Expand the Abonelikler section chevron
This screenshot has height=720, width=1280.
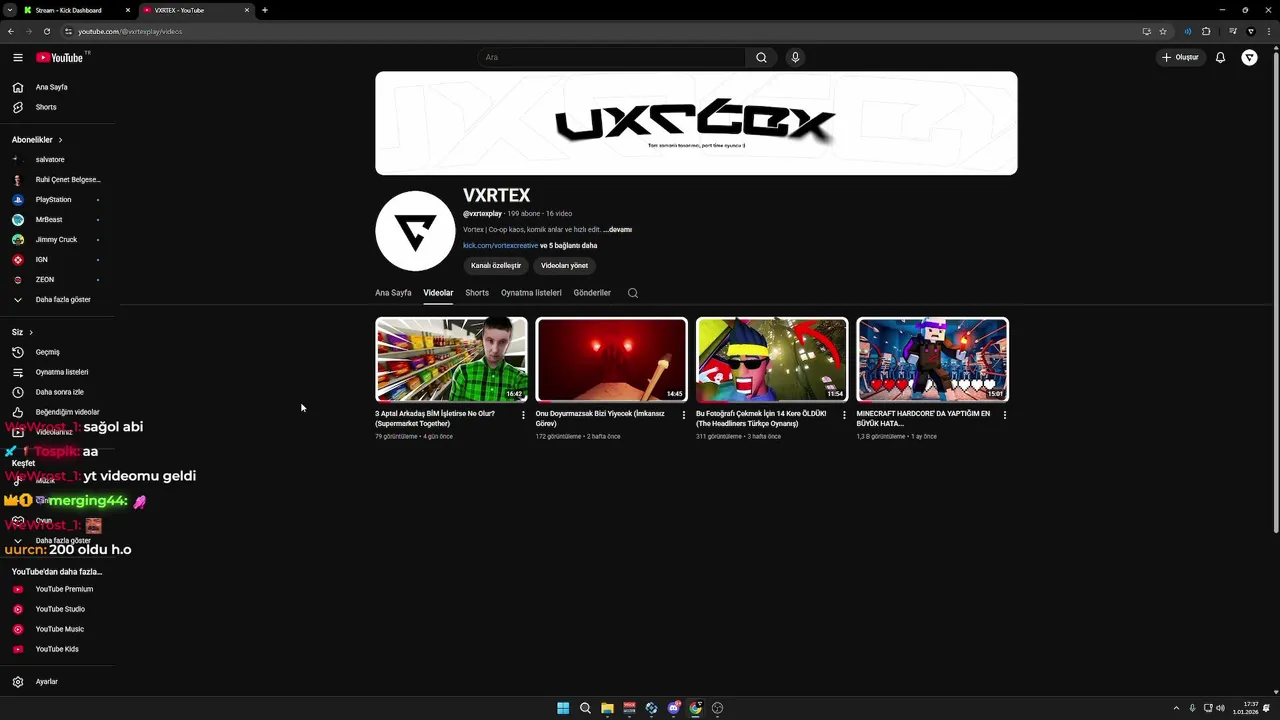[x=60, y=140]
